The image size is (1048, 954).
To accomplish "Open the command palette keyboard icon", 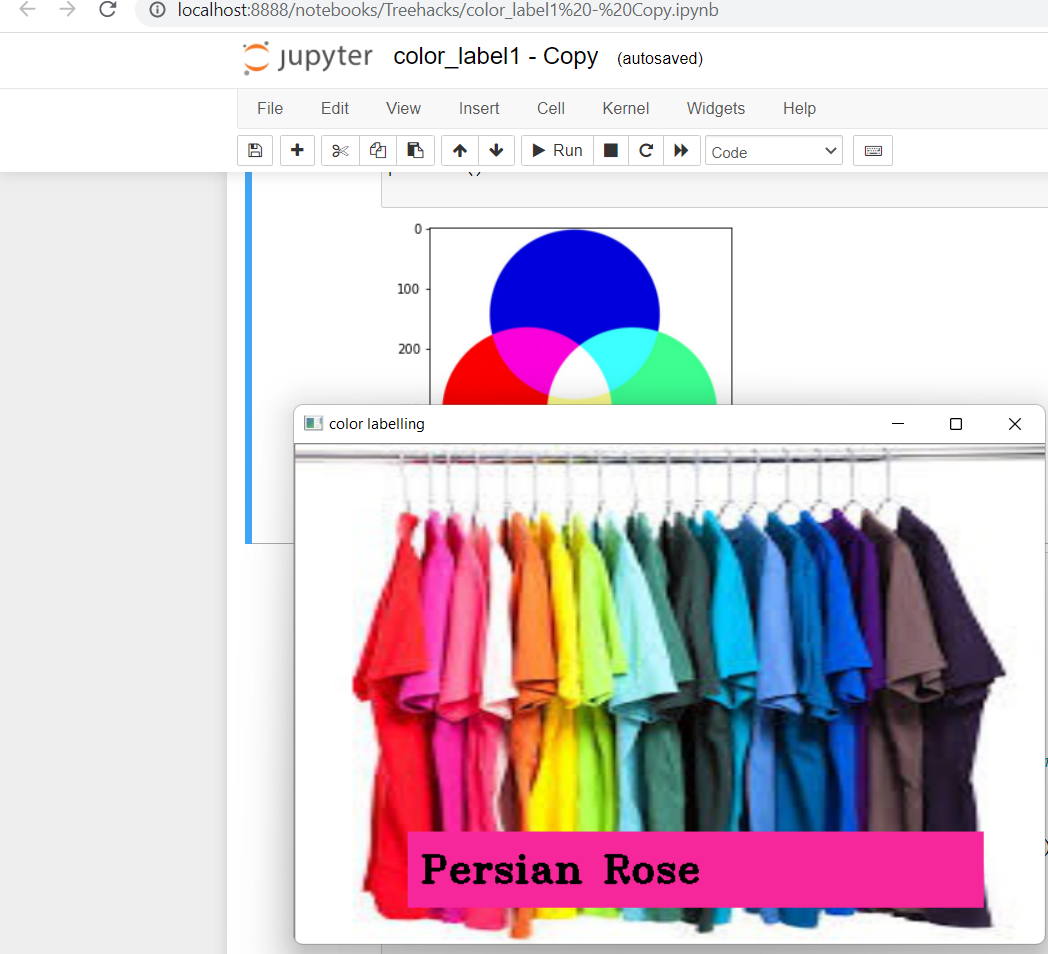I will [873, 150].
